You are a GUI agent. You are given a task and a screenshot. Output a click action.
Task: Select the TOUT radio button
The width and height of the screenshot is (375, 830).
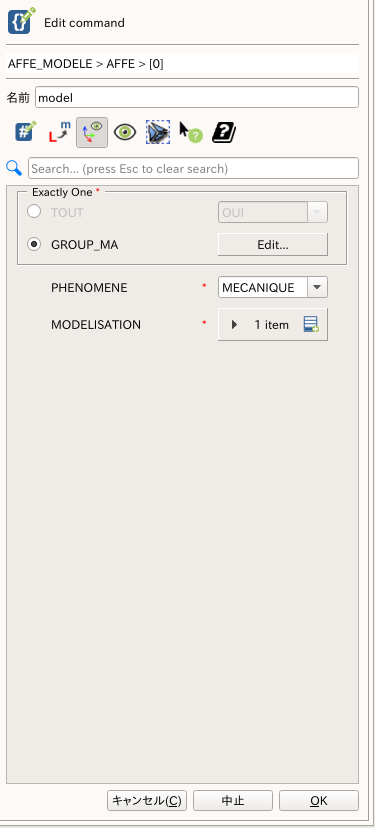pos(34,212)
